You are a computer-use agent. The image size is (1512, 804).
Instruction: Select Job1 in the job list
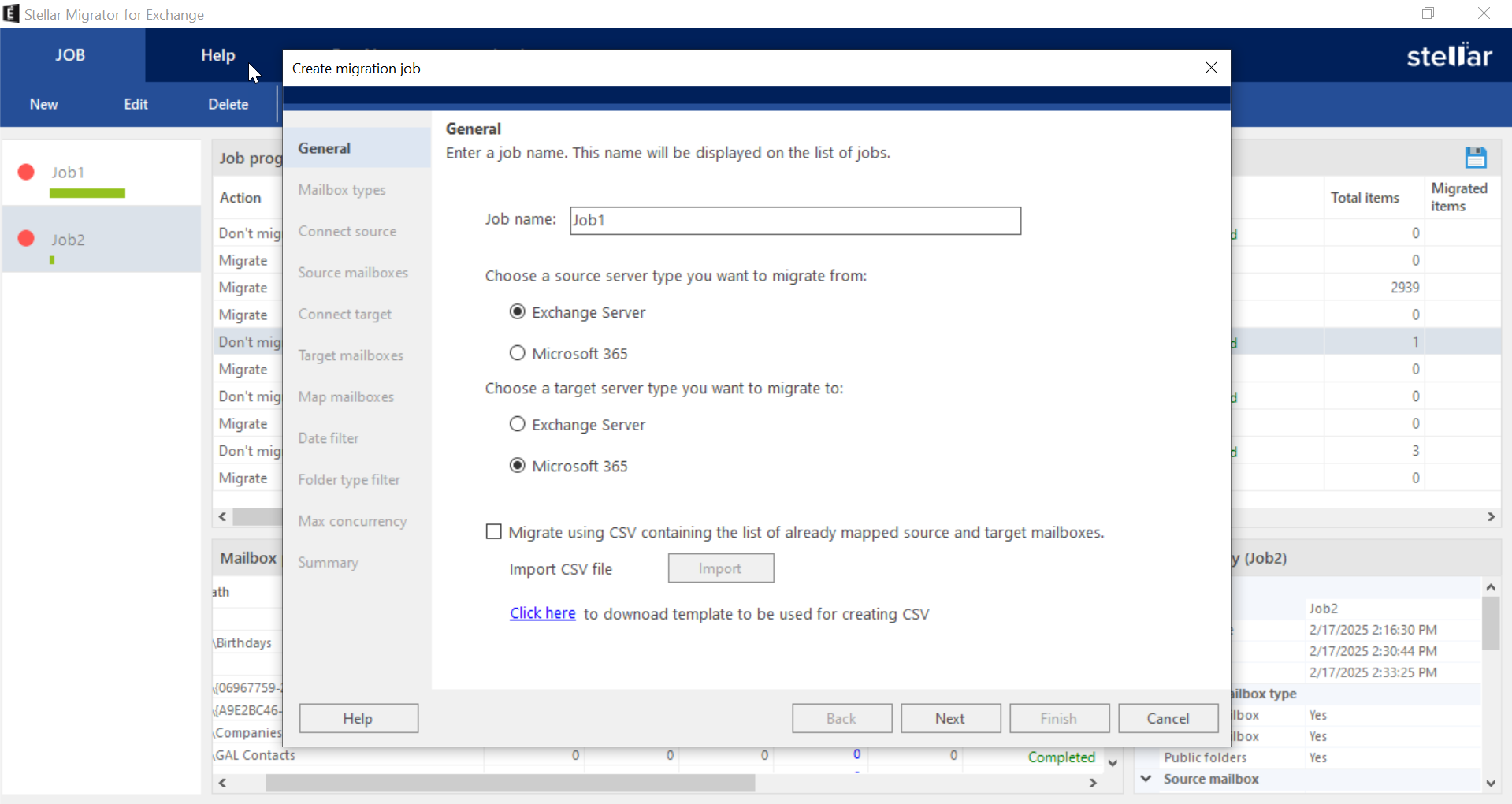click(102, 173)
